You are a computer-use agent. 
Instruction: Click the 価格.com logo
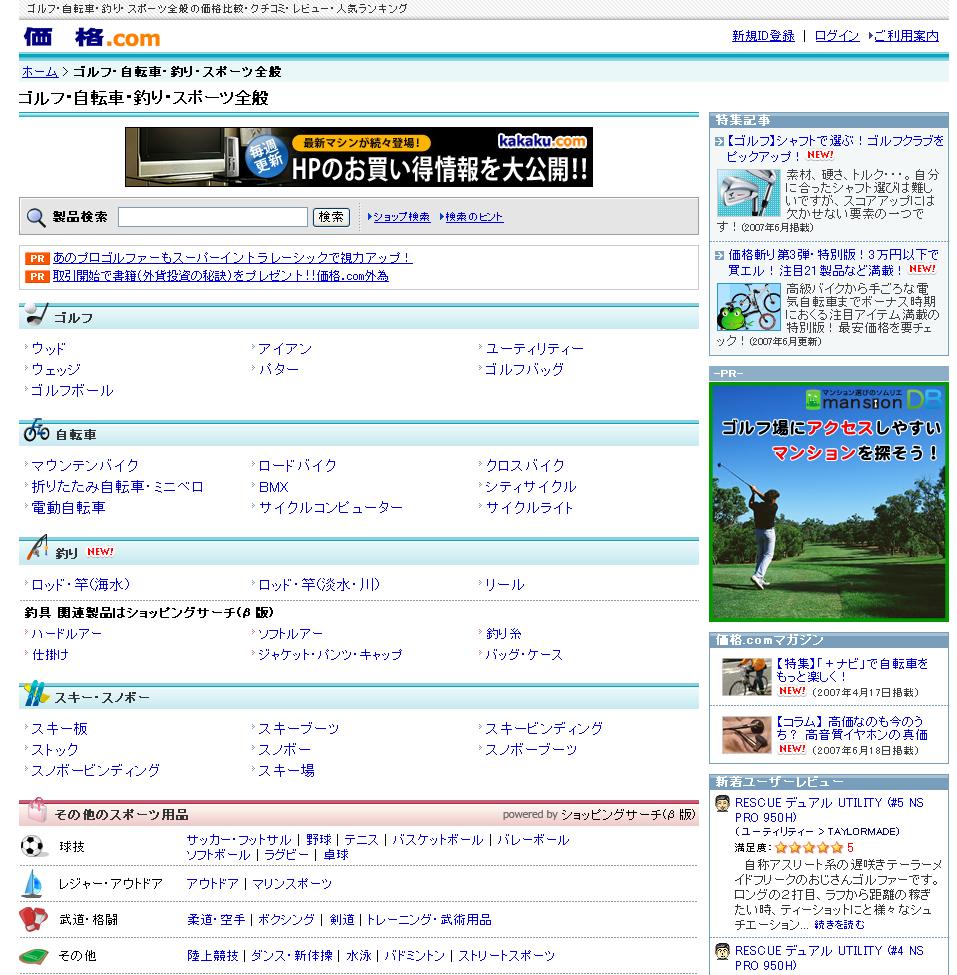[91, 37]
